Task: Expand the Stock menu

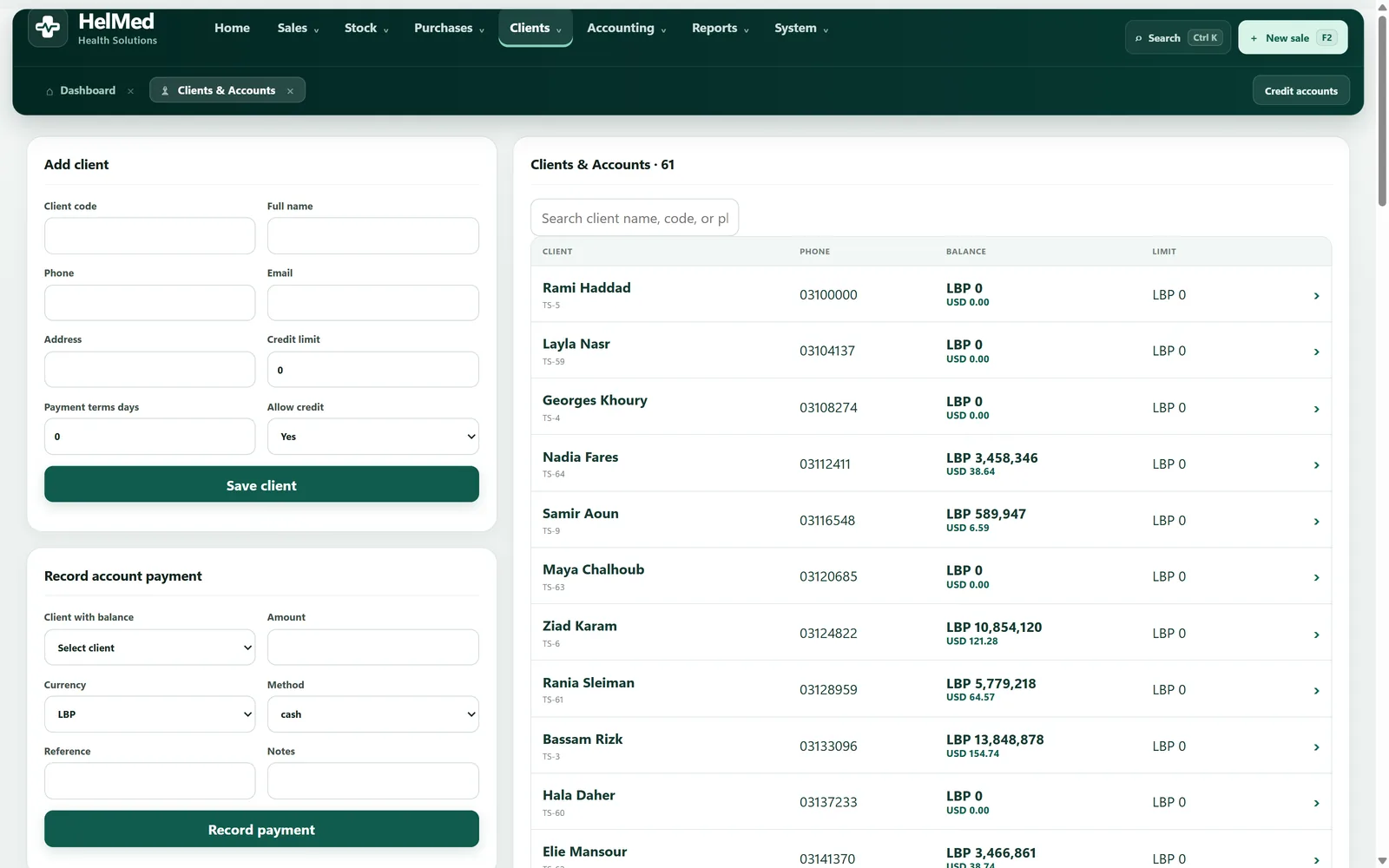Action: point(366,28)
